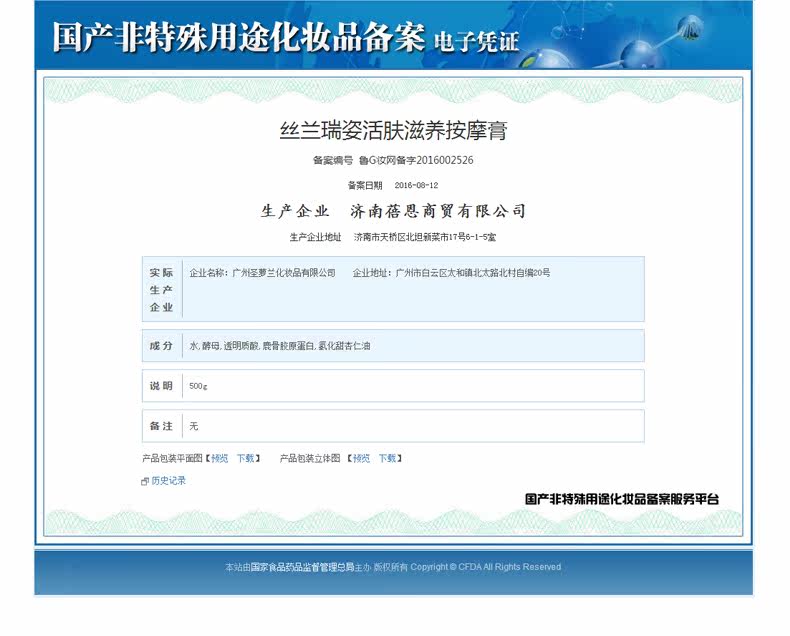
Task: Select the filing date 2016-08-12
Action: [x=416, y=185]
